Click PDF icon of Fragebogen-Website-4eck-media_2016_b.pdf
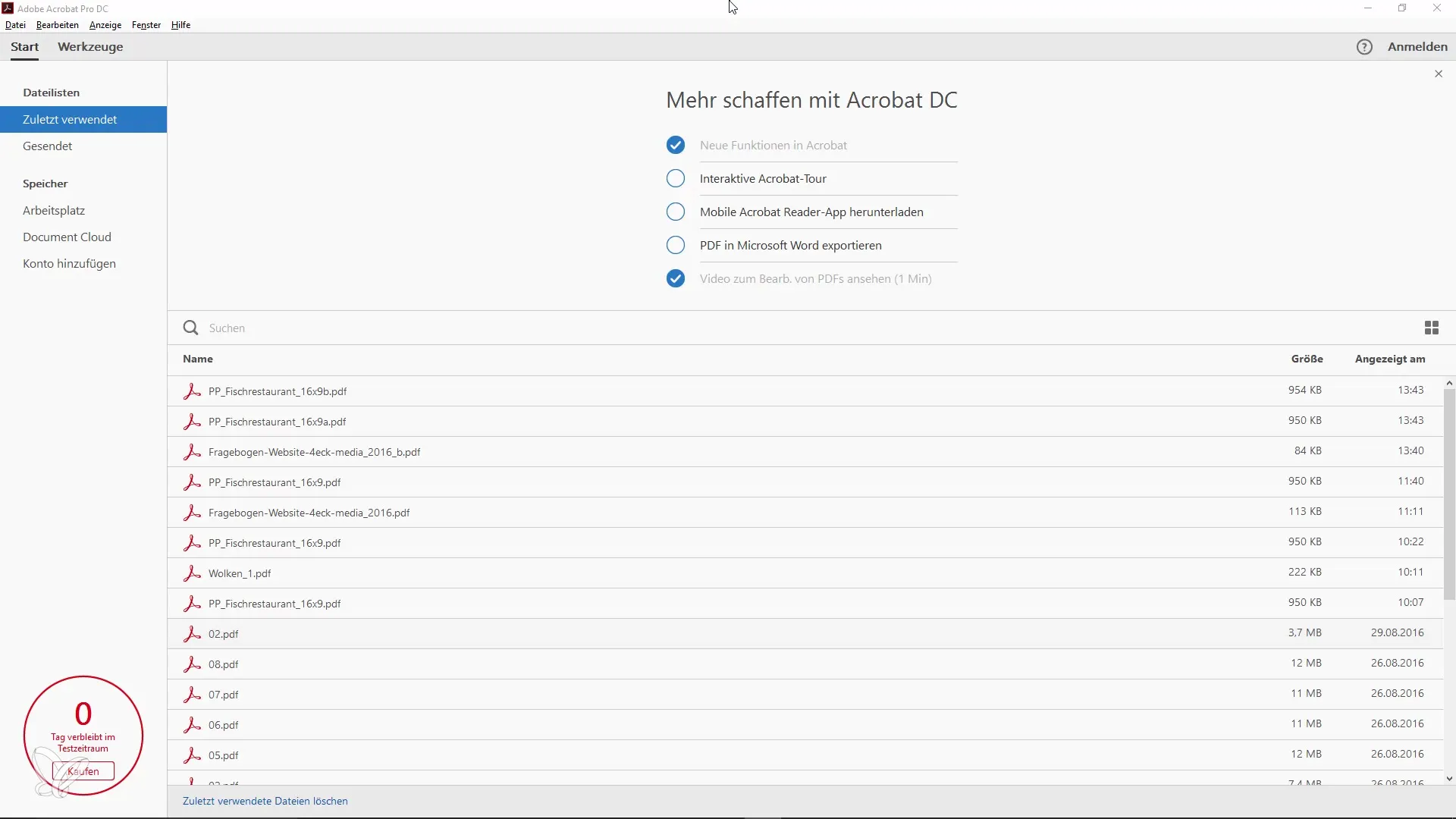1456x819 pixels. click(192, 452)
